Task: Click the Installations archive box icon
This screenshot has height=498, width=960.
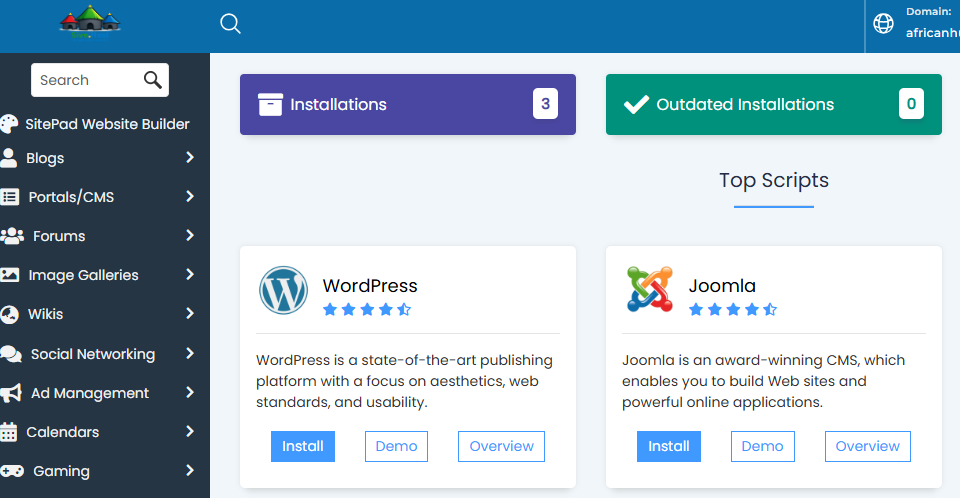Action: point(270,104)
